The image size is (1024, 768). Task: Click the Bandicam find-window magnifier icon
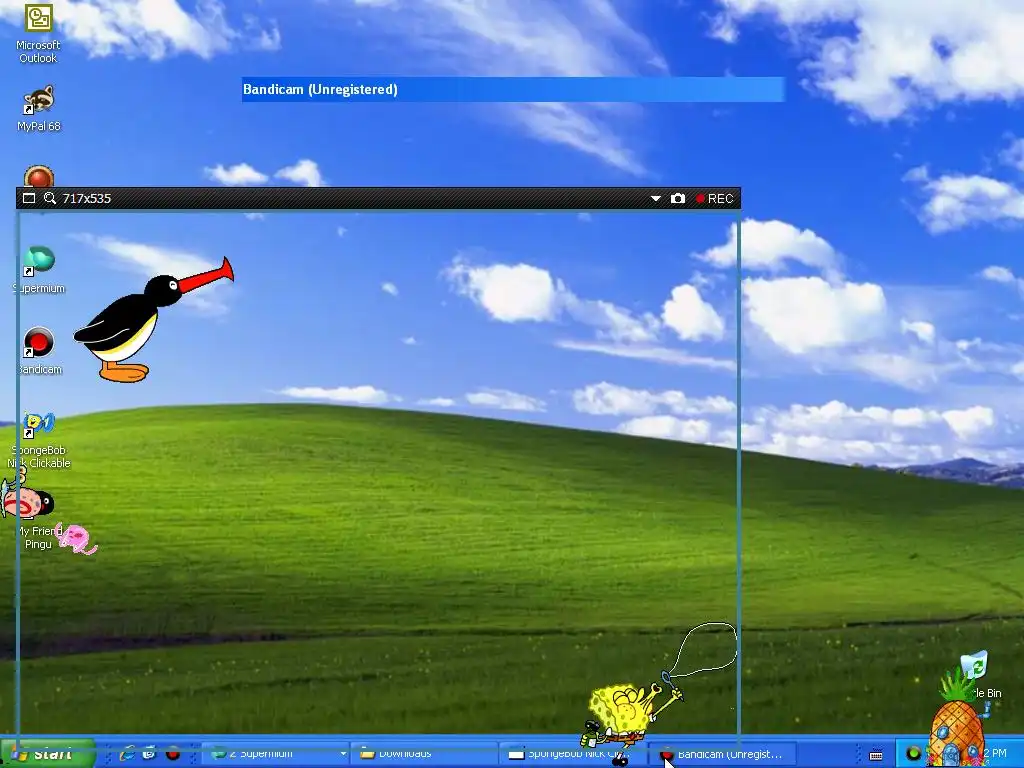(50, 198)
